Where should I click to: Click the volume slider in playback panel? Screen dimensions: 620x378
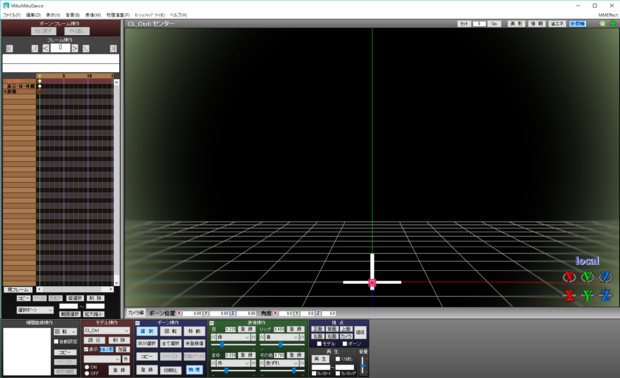[x=363, y=365]
